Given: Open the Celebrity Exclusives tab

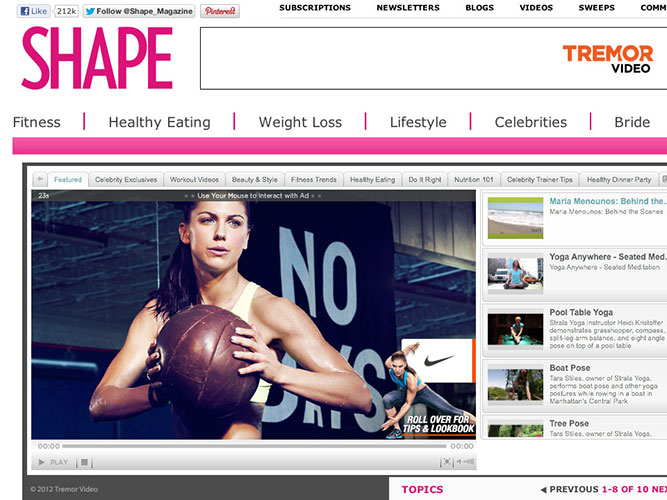Looking at the screenshot, I should [126, 180].
